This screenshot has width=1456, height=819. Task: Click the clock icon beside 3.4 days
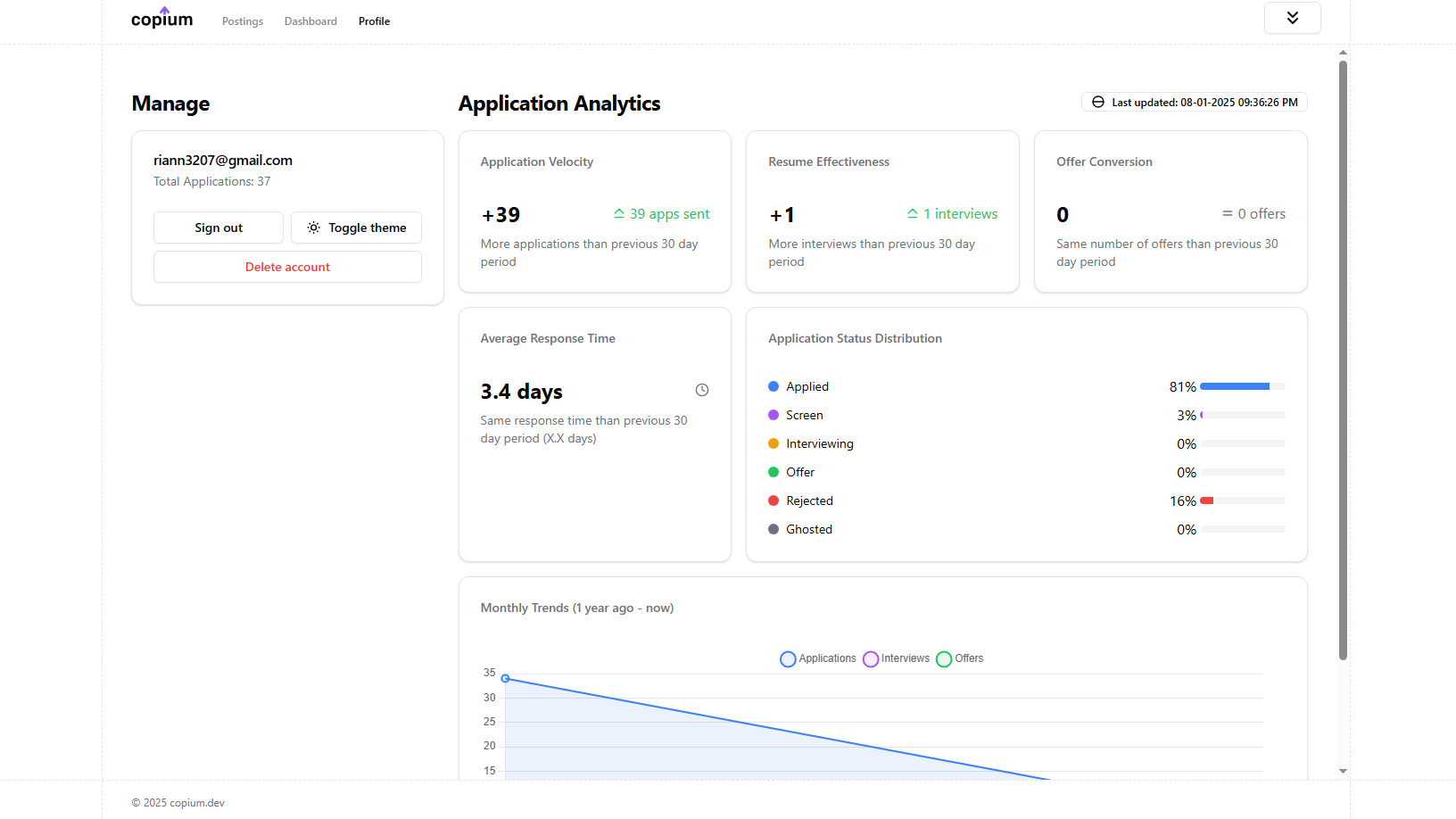point(702,390)
